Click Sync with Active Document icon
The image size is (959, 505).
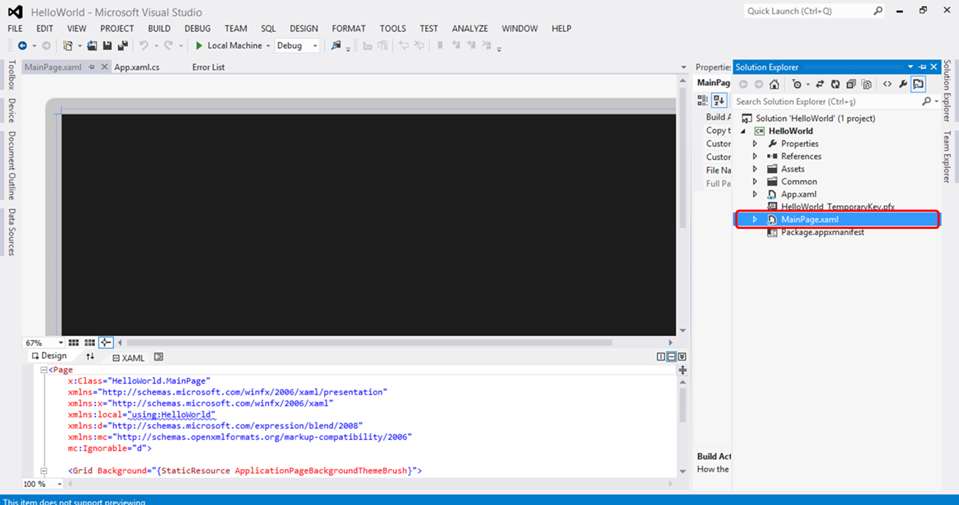[820, 84]
